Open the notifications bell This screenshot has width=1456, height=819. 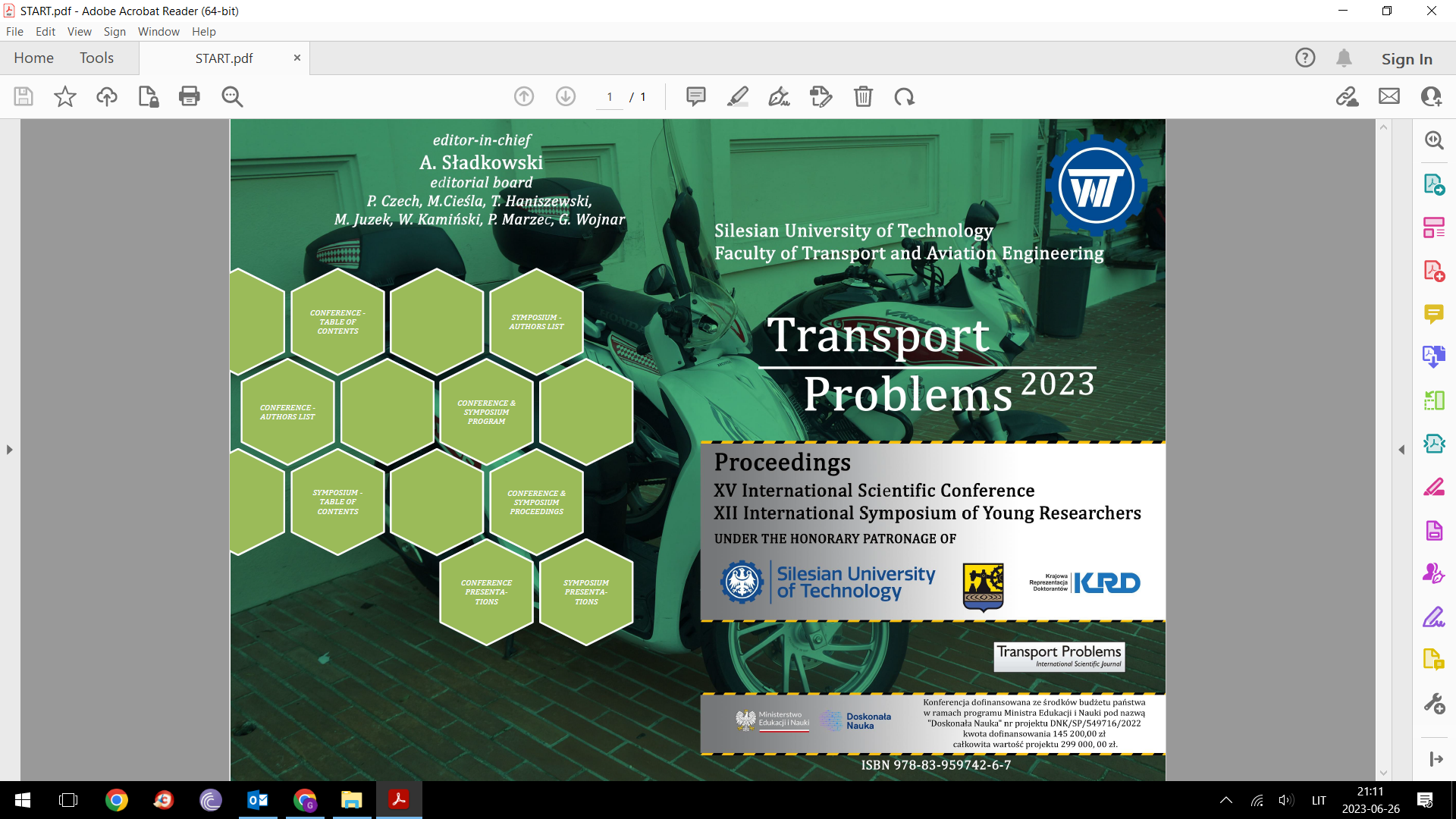pos(1345,58)
